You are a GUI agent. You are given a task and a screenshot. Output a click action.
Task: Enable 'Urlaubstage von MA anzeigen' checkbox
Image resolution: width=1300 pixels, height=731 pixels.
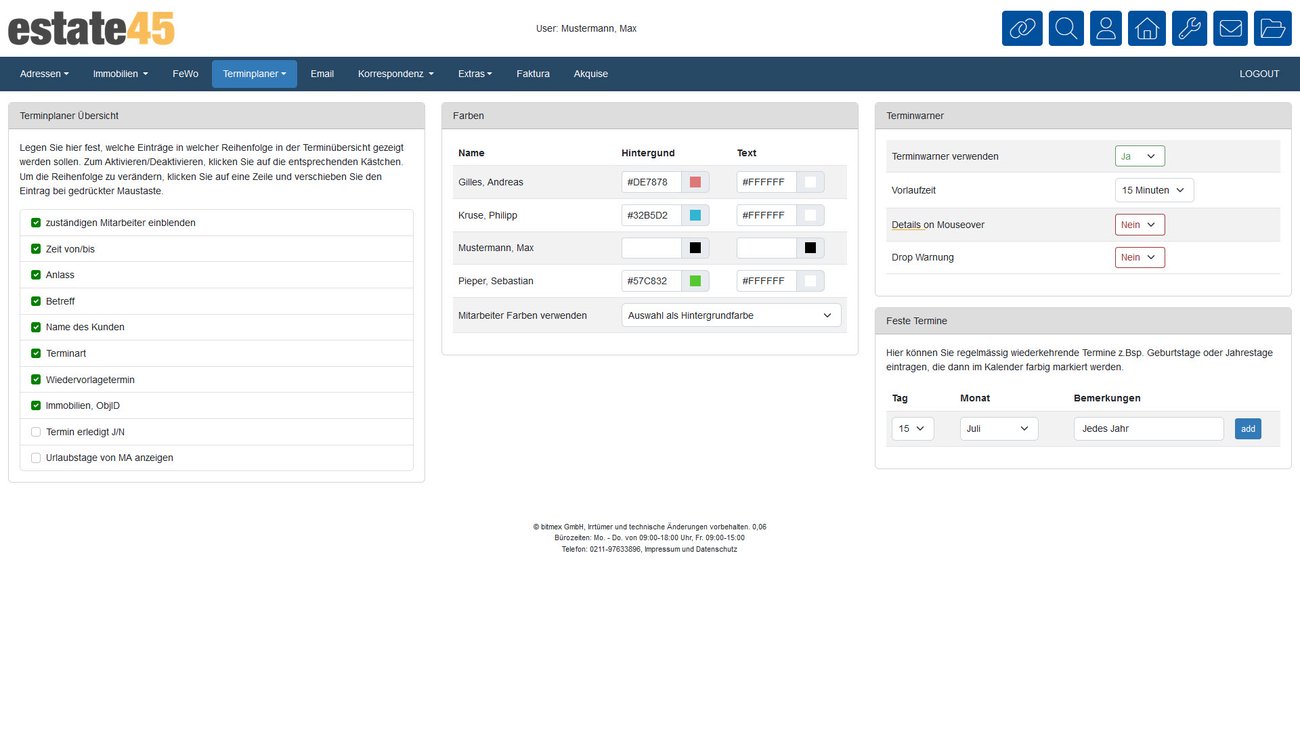(36, 458)
